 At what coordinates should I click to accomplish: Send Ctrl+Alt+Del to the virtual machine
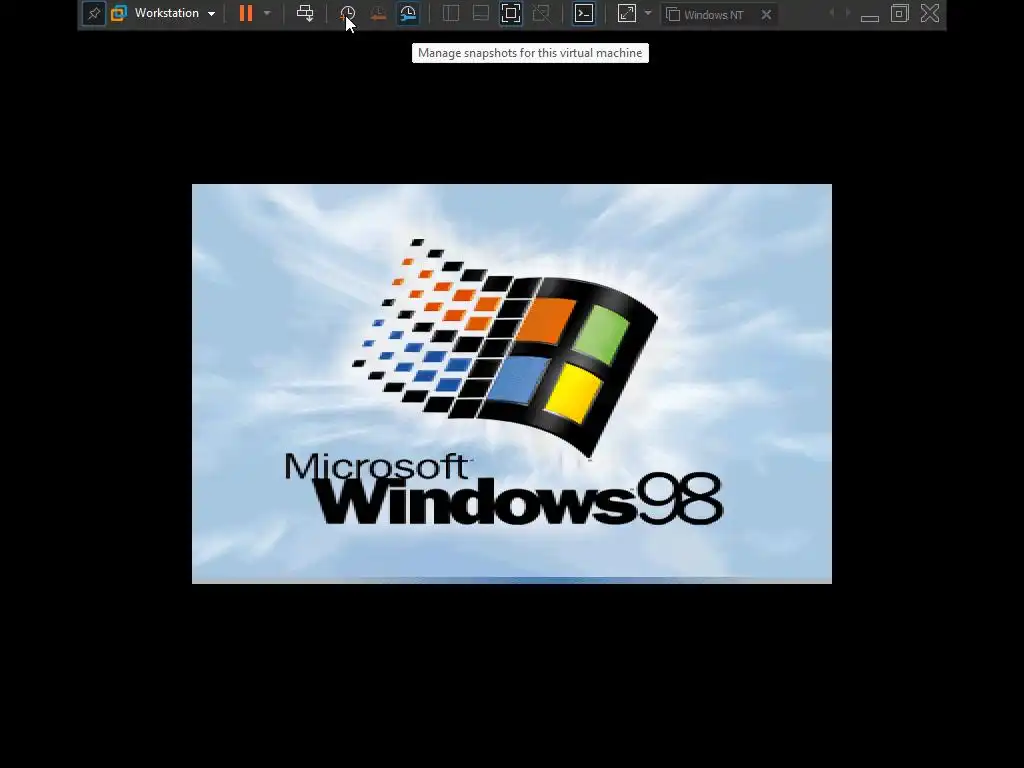(x=305, y=13)
